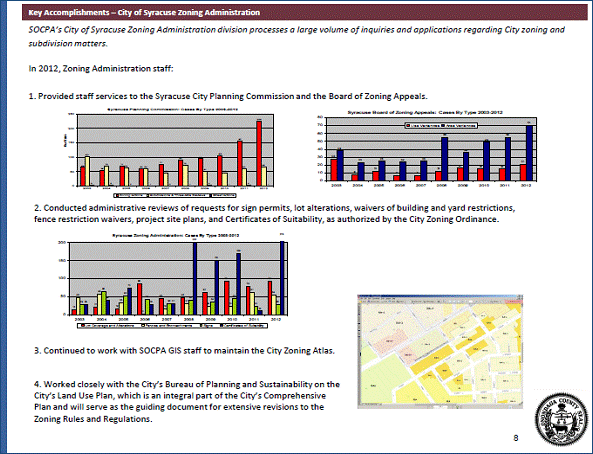The width and height of the screenshot is (593, 454).
Task: Click the line starting 'City's Land Use Plan, which is'
Action: [x=180, y=396]
